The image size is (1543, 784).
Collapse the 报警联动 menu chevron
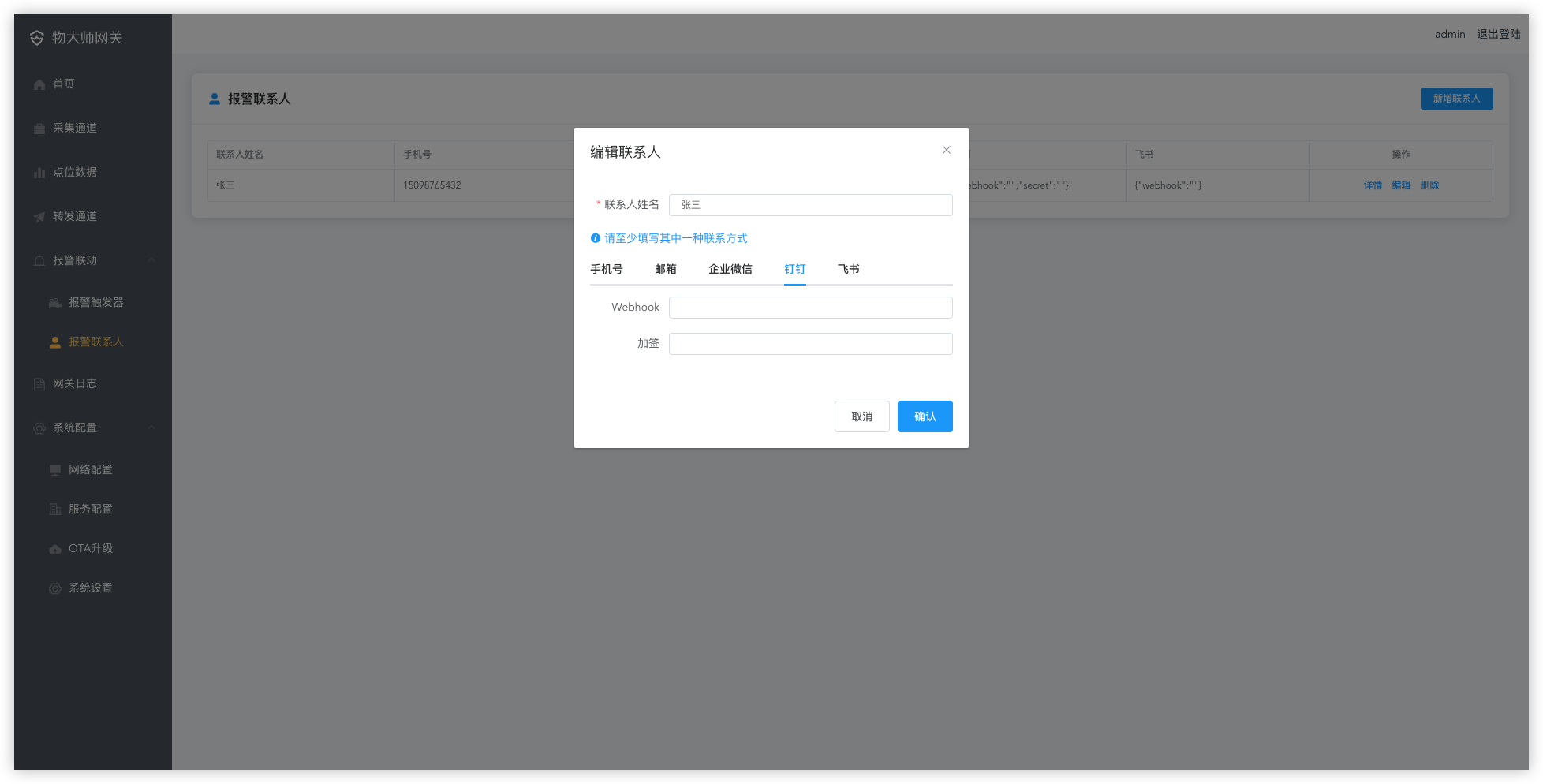point(151,260)
